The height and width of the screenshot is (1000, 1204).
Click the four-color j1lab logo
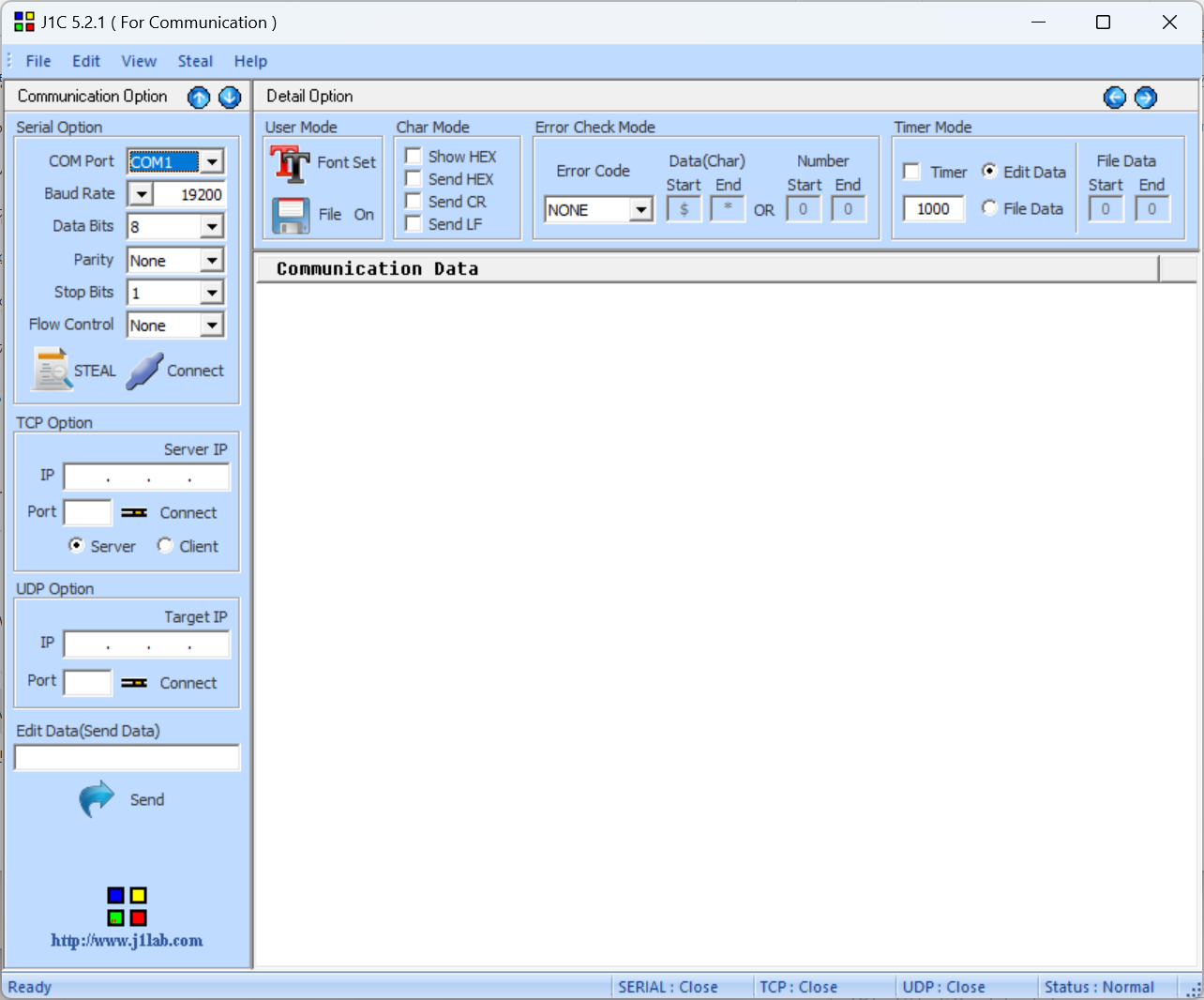127,906
